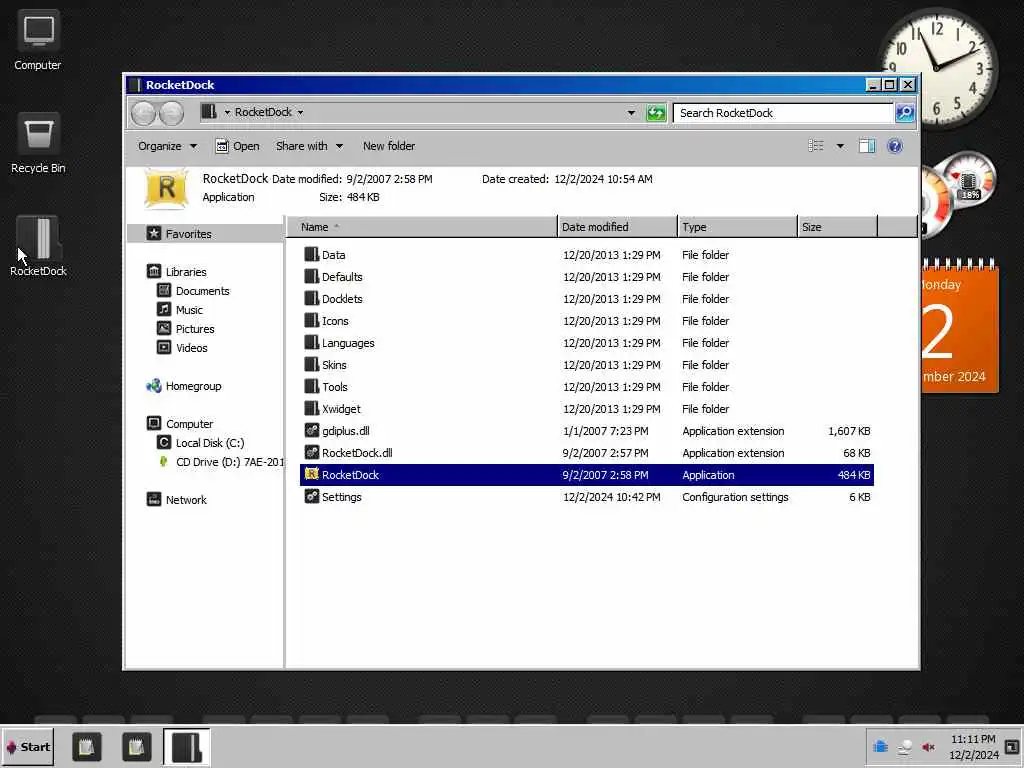Select the RocketDock.dll file icon

tap(312, 453)
